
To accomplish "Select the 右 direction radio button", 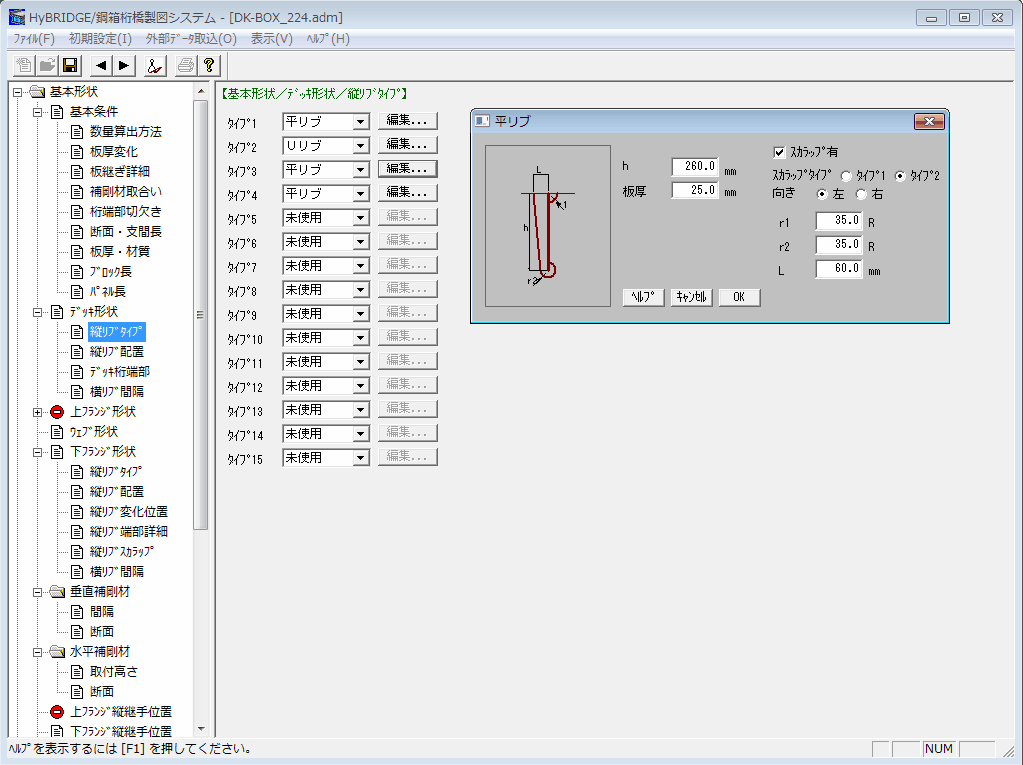I will tap(861, 194).
